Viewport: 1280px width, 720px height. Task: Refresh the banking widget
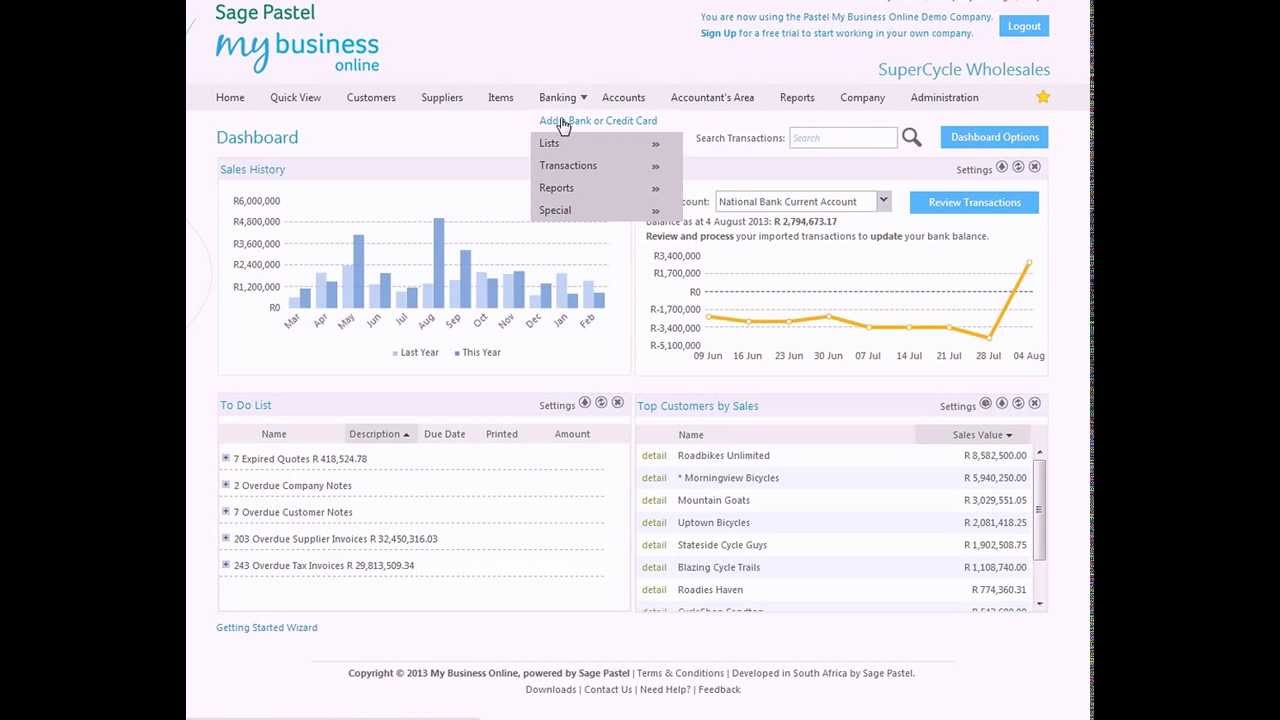[x=1018, y=167]
